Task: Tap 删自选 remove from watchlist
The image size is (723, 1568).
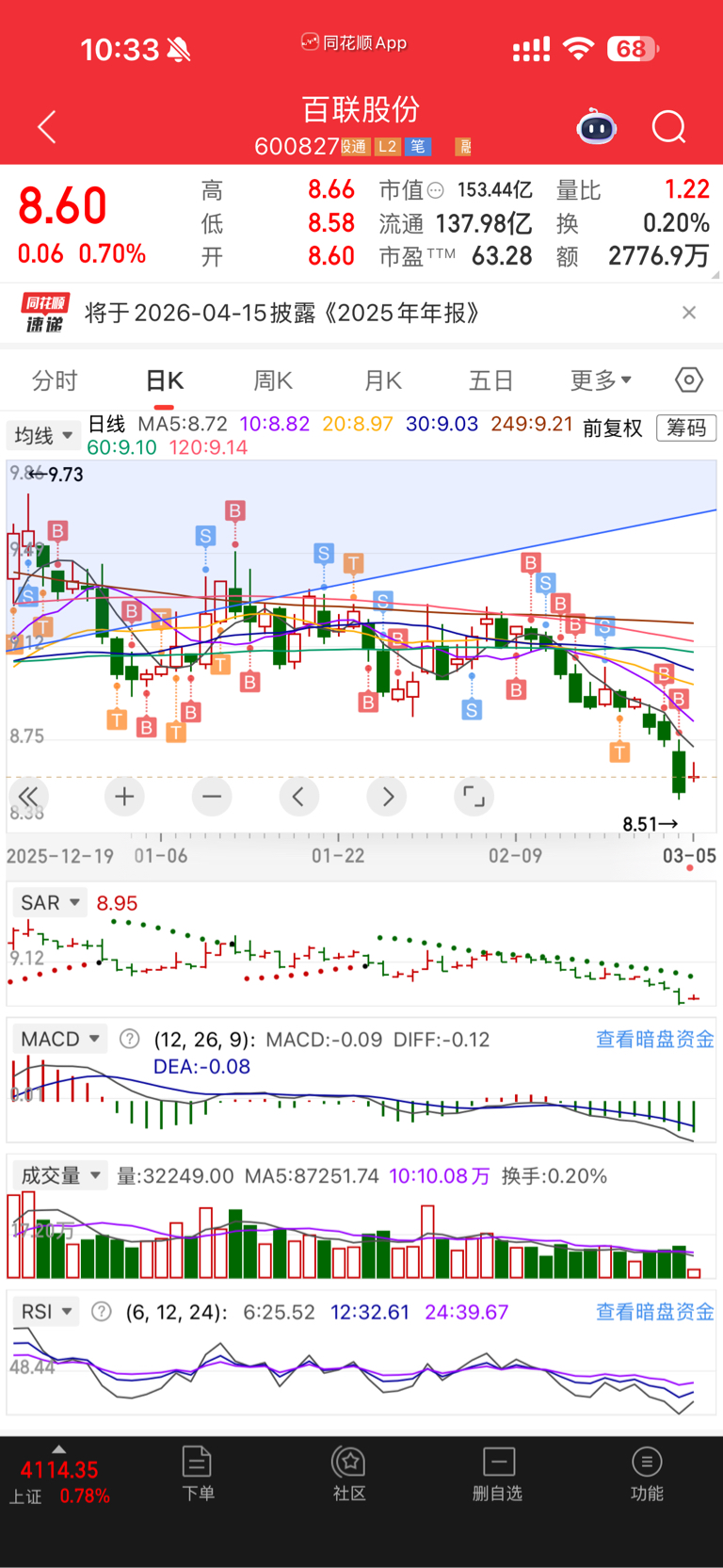Action: [x=498, y=1474]
